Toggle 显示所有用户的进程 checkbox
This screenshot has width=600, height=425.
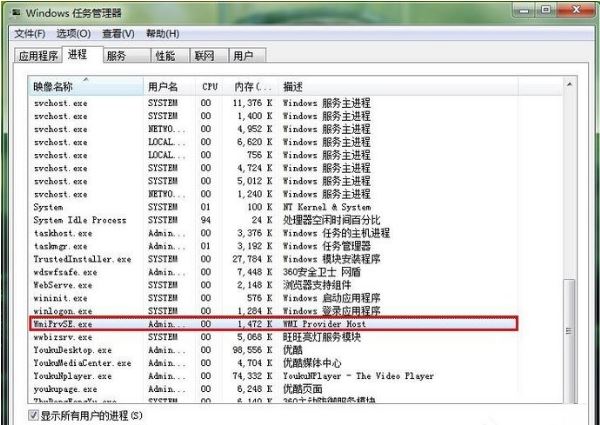pyautogui.click(x=34, y=415)
